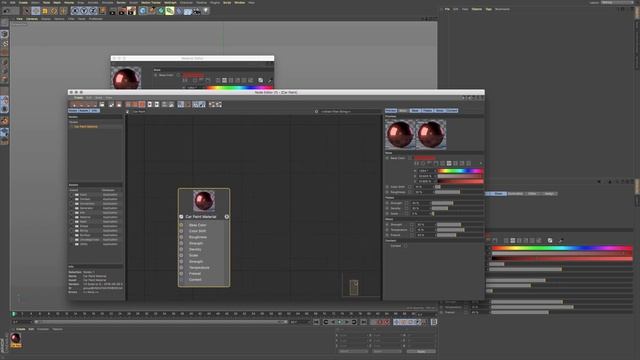Click the Light object icon
640x360 pixels.
(206, 11)
